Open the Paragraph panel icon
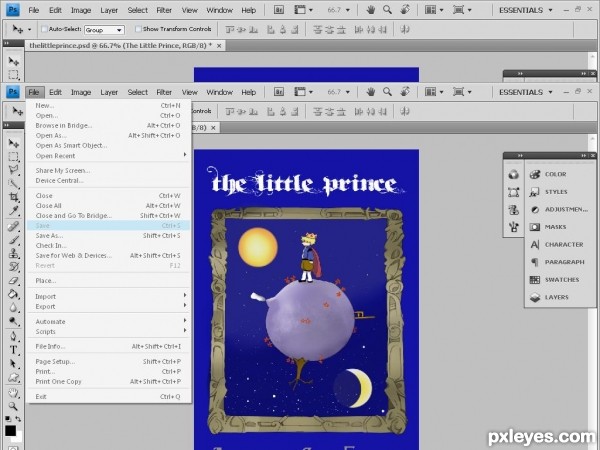 [x=535, y=262]
